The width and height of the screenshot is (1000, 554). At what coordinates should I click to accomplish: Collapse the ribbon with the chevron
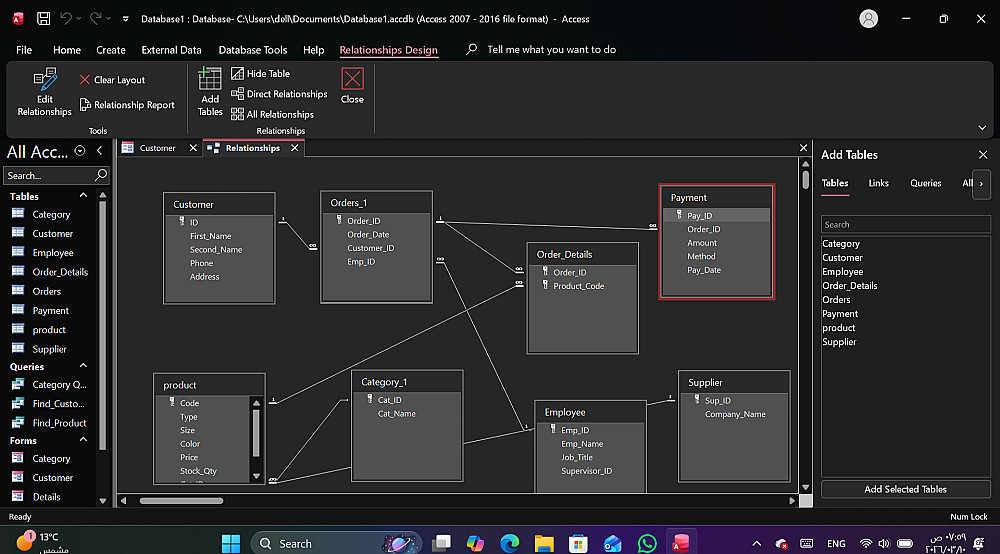pos(982,128)
